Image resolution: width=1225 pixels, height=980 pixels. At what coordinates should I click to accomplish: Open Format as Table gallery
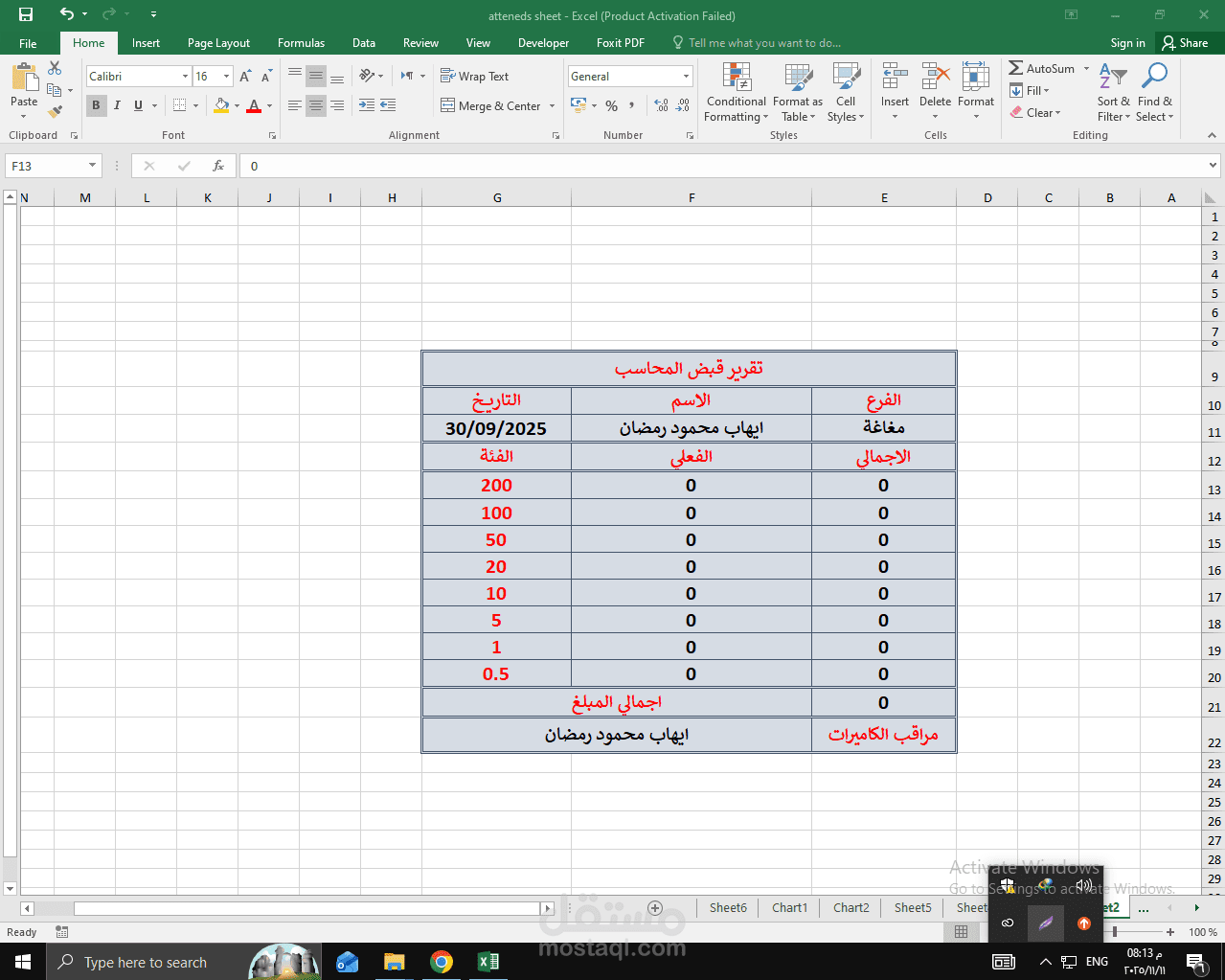[798, 92]
